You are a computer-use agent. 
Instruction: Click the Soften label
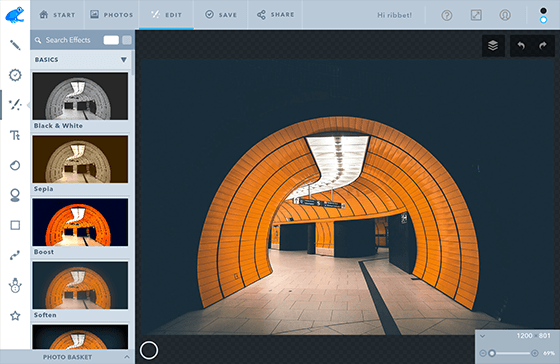45,315
